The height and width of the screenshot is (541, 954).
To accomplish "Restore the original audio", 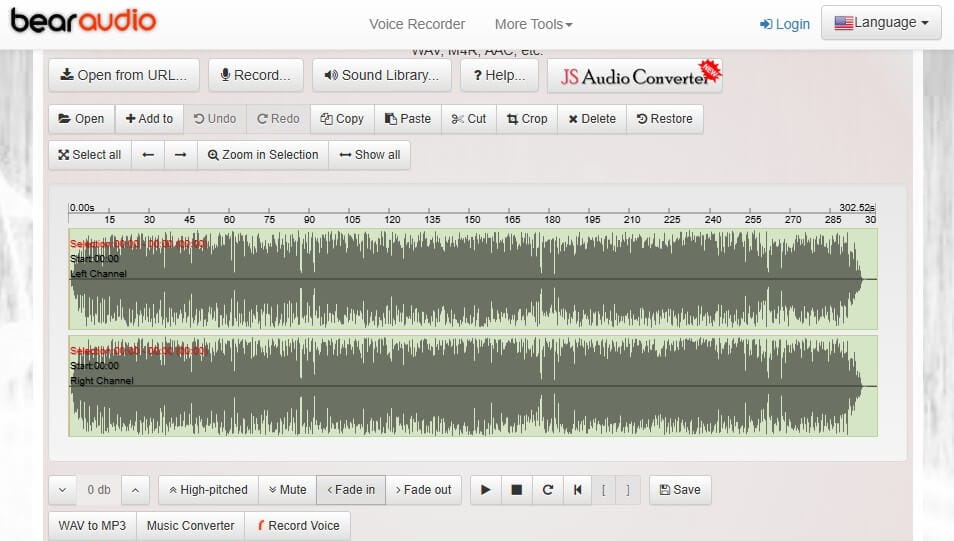I will 664,119.
